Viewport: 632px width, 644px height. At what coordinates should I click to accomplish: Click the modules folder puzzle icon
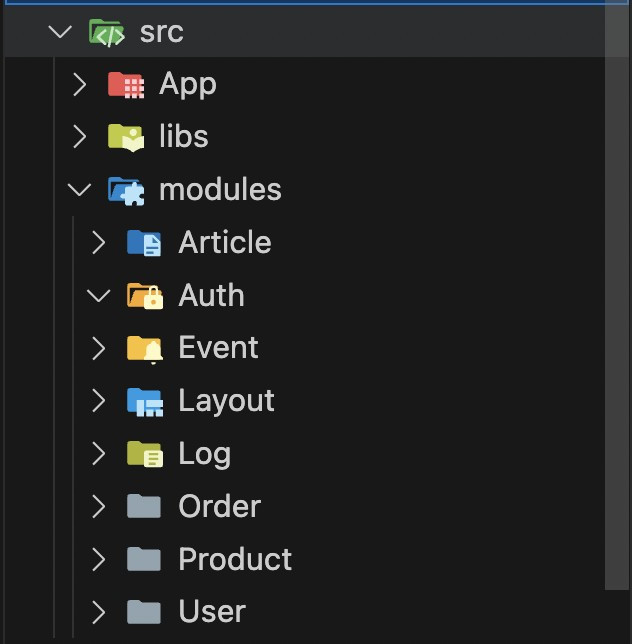point(126,190)
